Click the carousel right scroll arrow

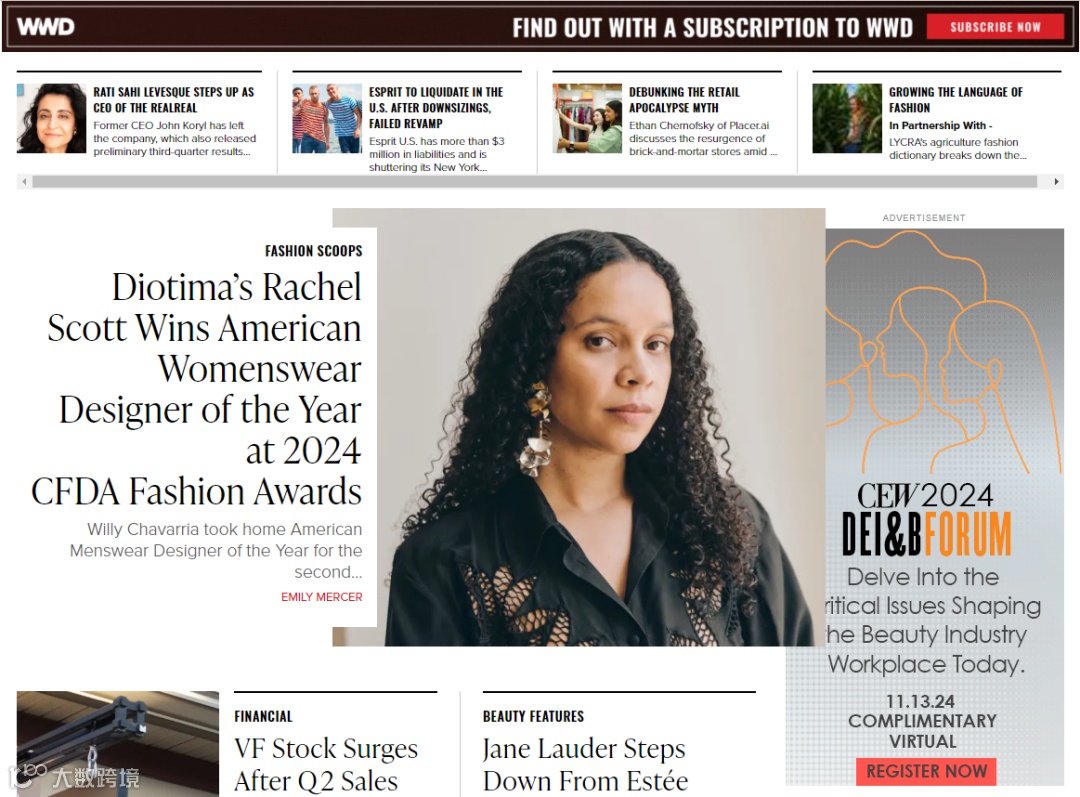(1057, 182)
